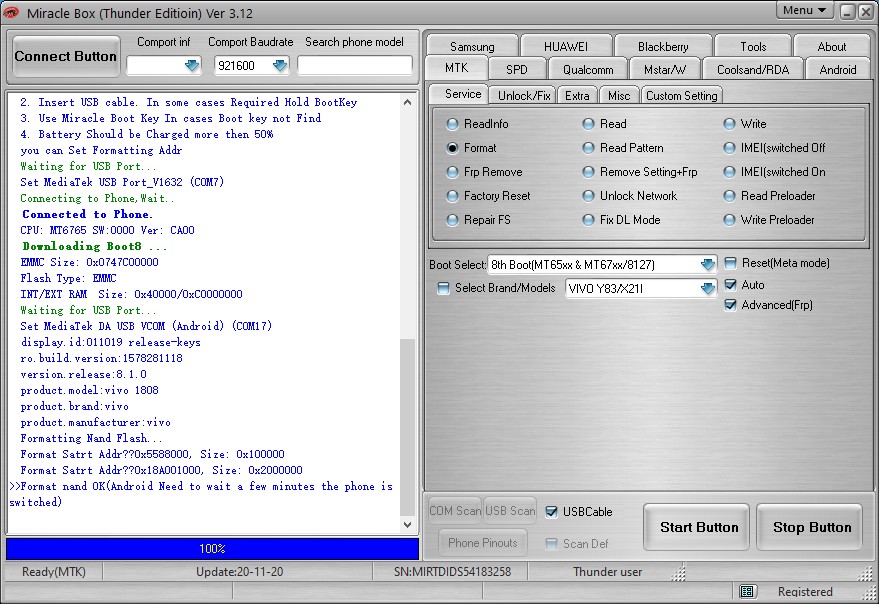The image size is (879, 604).
Task: Click the log scrollbar up arrow
Action: click(408, 102)
